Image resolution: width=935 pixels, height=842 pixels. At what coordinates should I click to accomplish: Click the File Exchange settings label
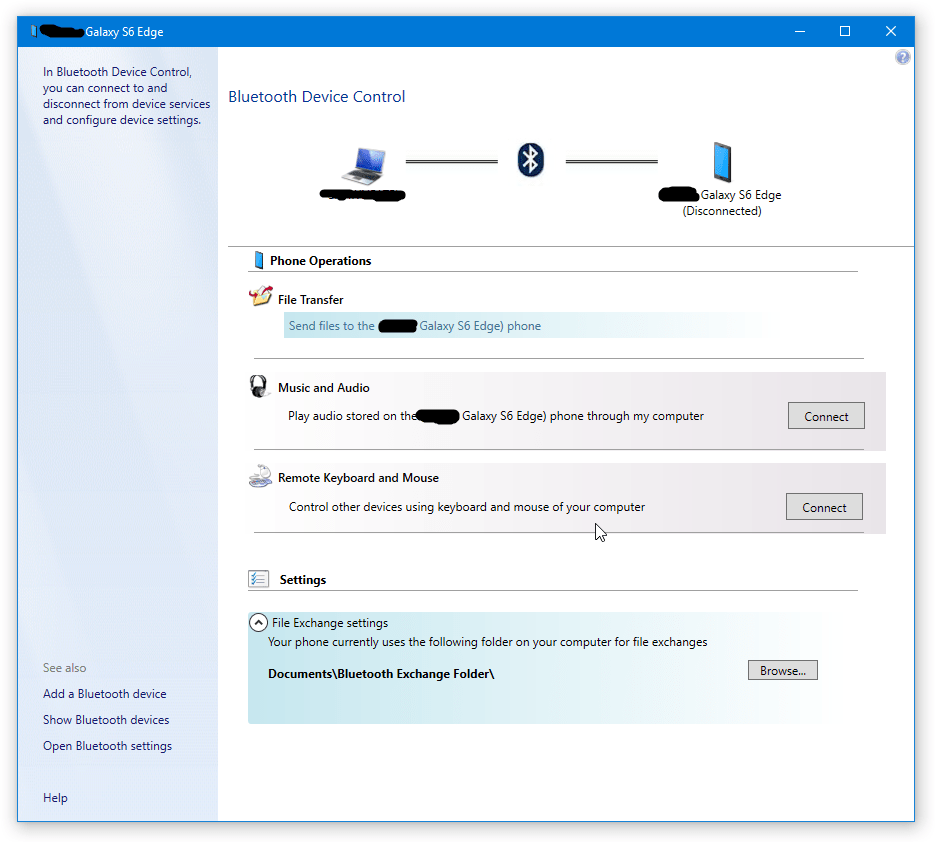pyautogui.click(x=330, y=623)
